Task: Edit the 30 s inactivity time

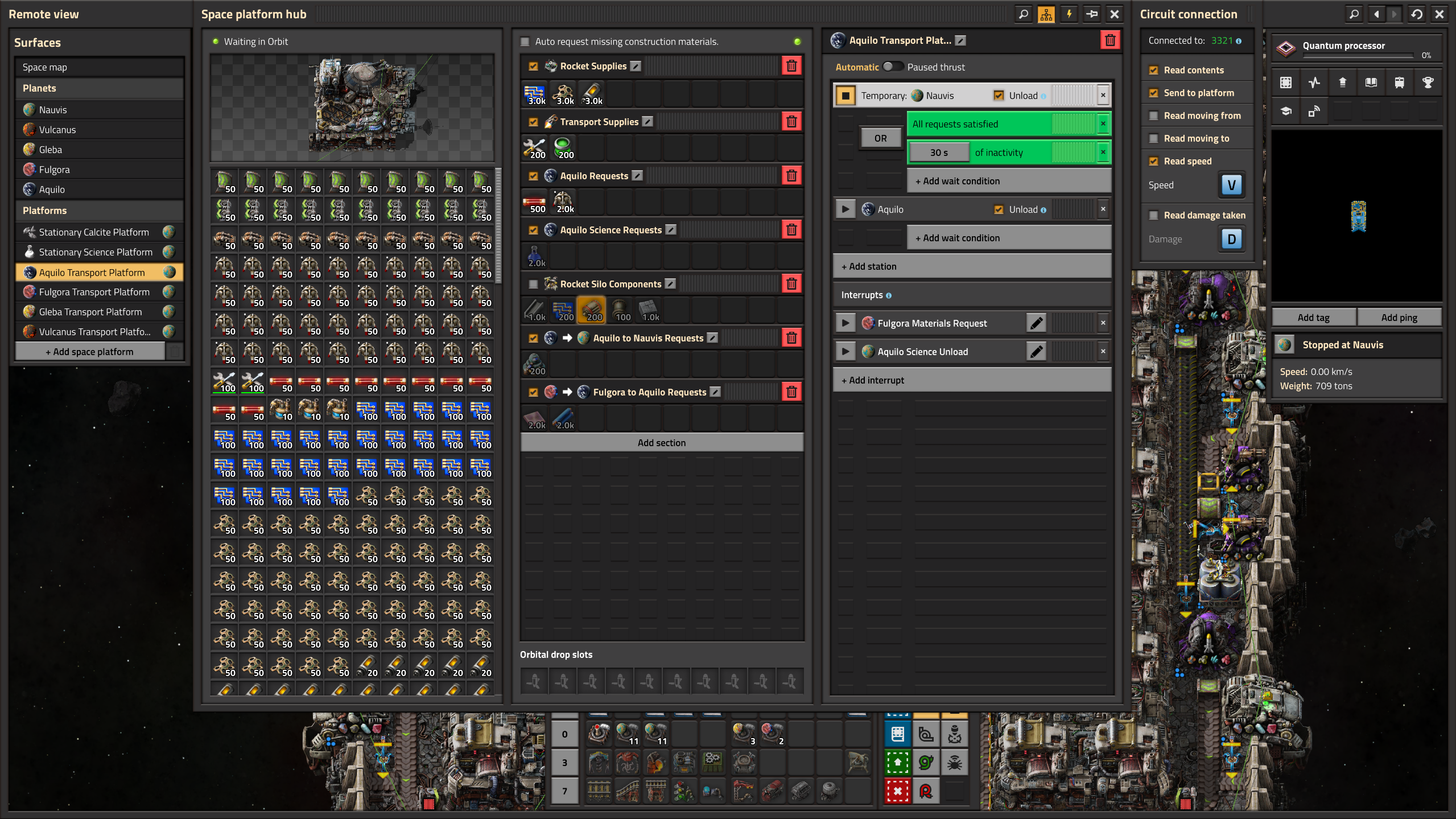Action: 939,153
